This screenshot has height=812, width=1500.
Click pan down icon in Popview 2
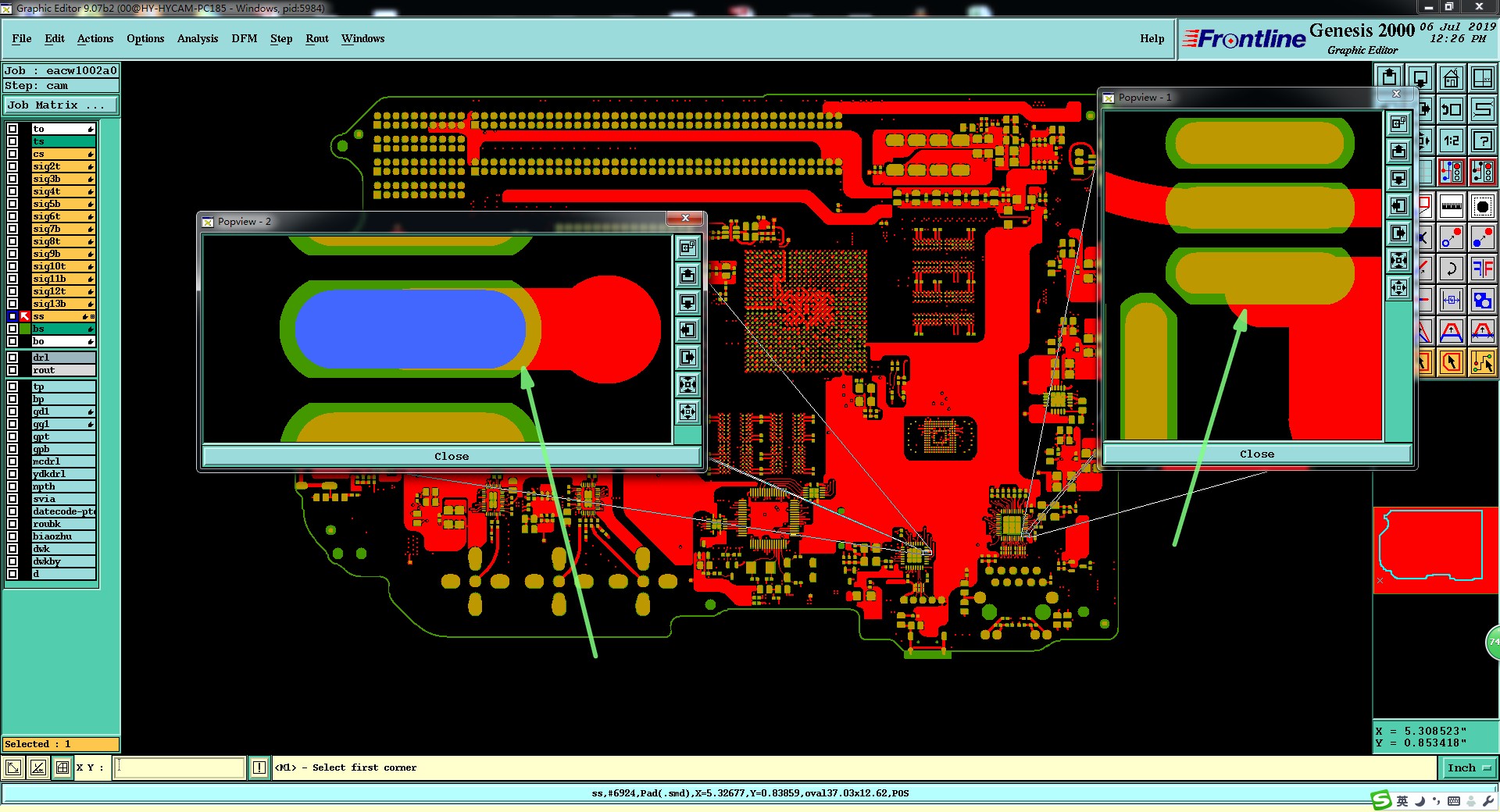[687, 302]
